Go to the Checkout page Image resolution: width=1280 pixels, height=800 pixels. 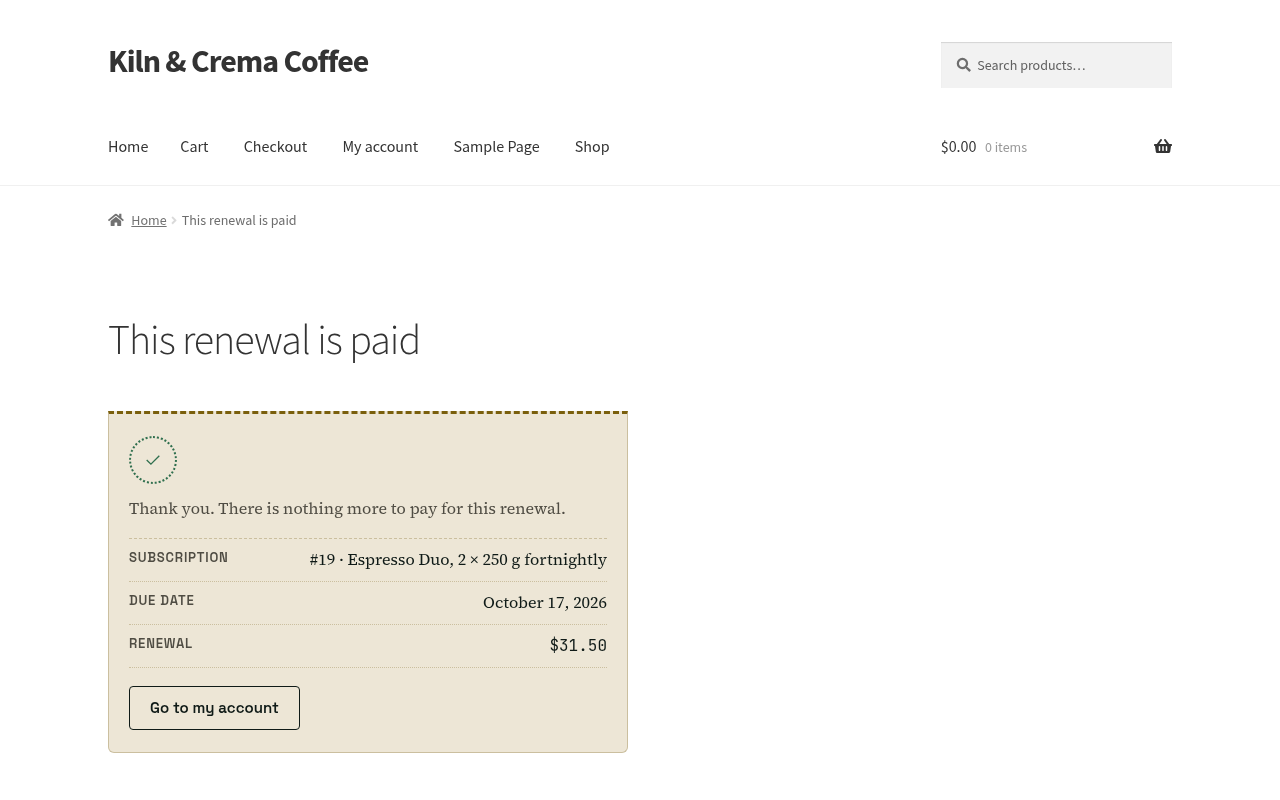click(x=275, y=146)
